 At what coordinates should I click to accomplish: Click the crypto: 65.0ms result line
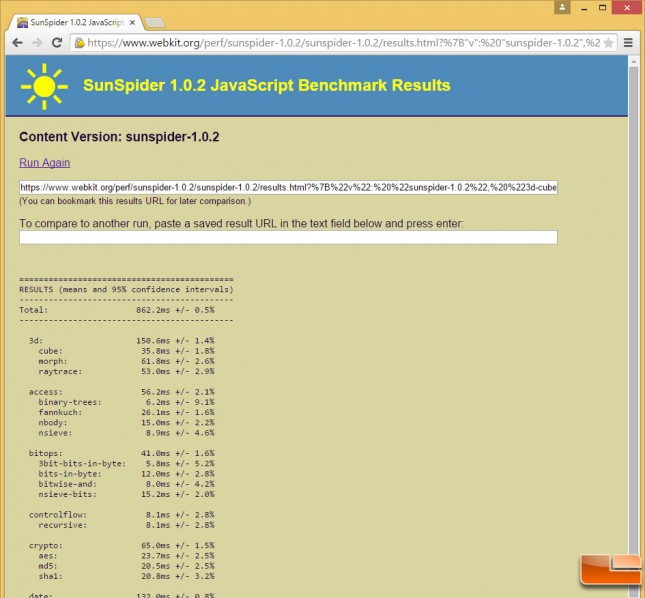(x=122, y=546)
